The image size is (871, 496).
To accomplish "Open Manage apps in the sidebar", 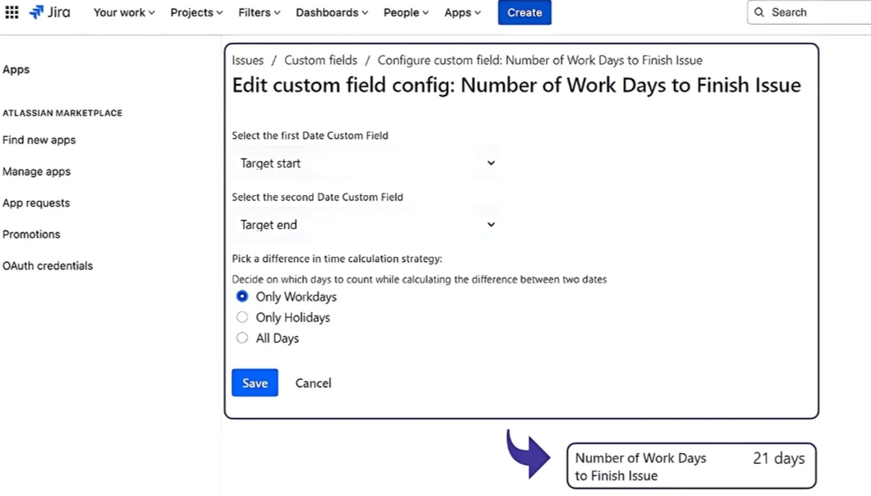I will [x=37, y=172].
